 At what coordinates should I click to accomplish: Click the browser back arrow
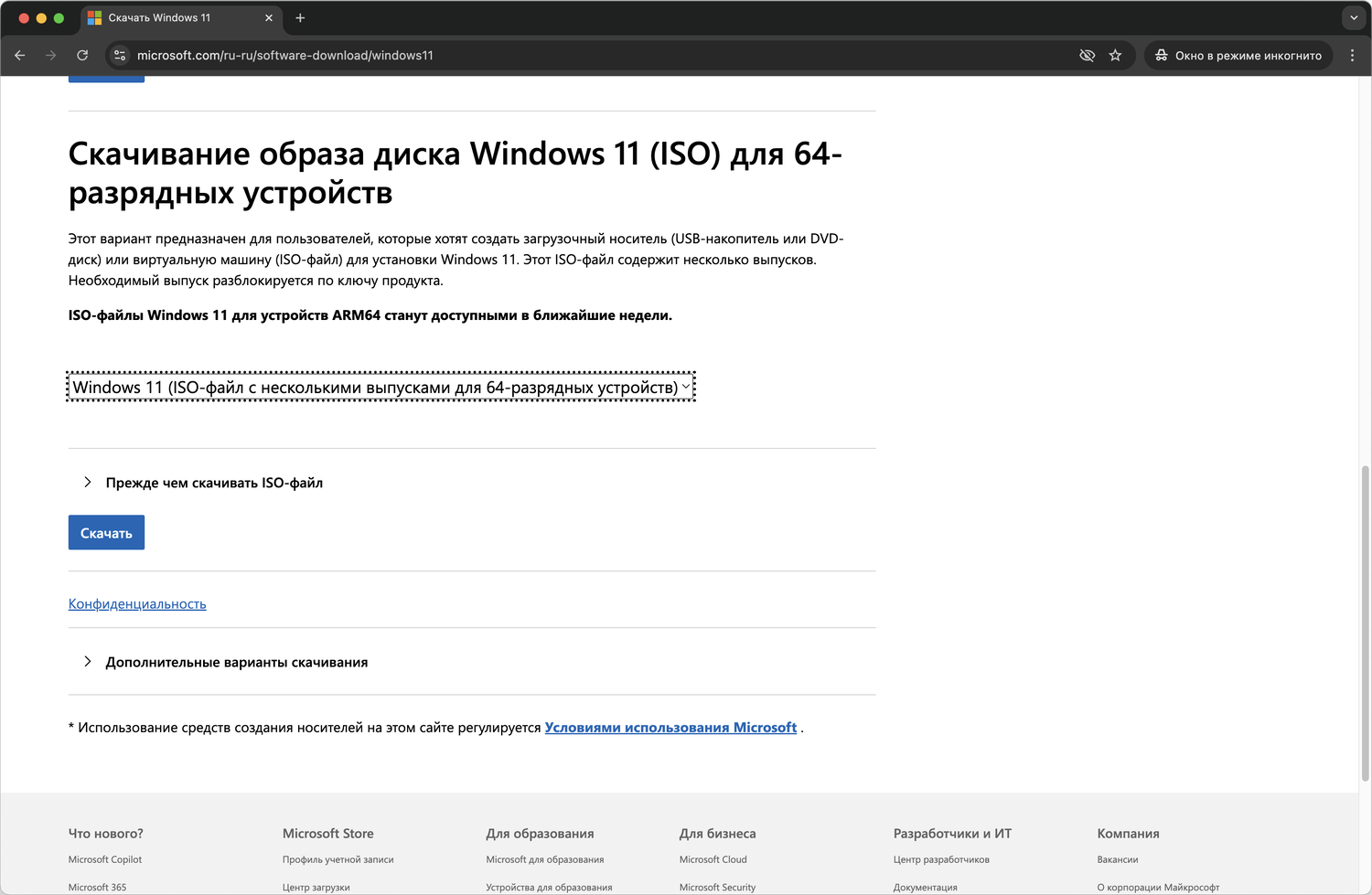(20, 56)
